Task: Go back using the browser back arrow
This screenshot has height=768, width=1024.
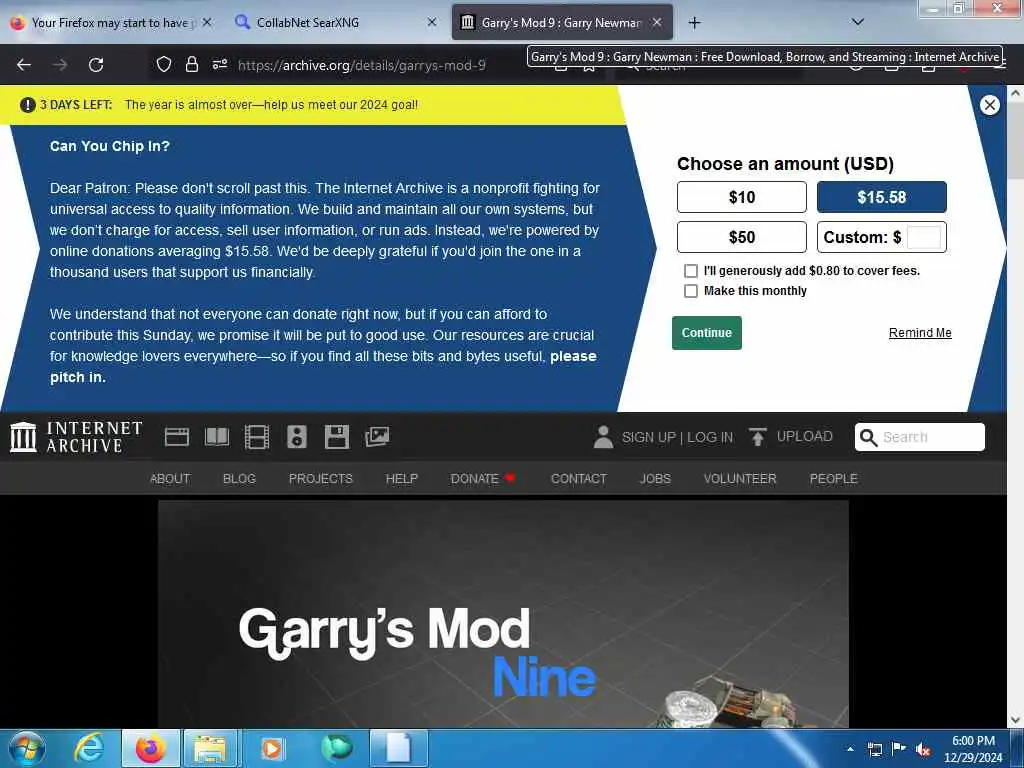Action: (24, 65)
